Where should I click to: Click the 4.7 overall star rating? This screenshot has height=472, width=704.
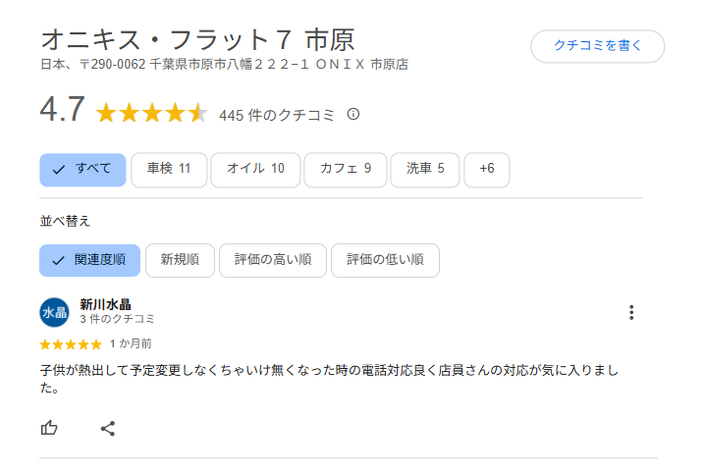(x=151, y=113)
